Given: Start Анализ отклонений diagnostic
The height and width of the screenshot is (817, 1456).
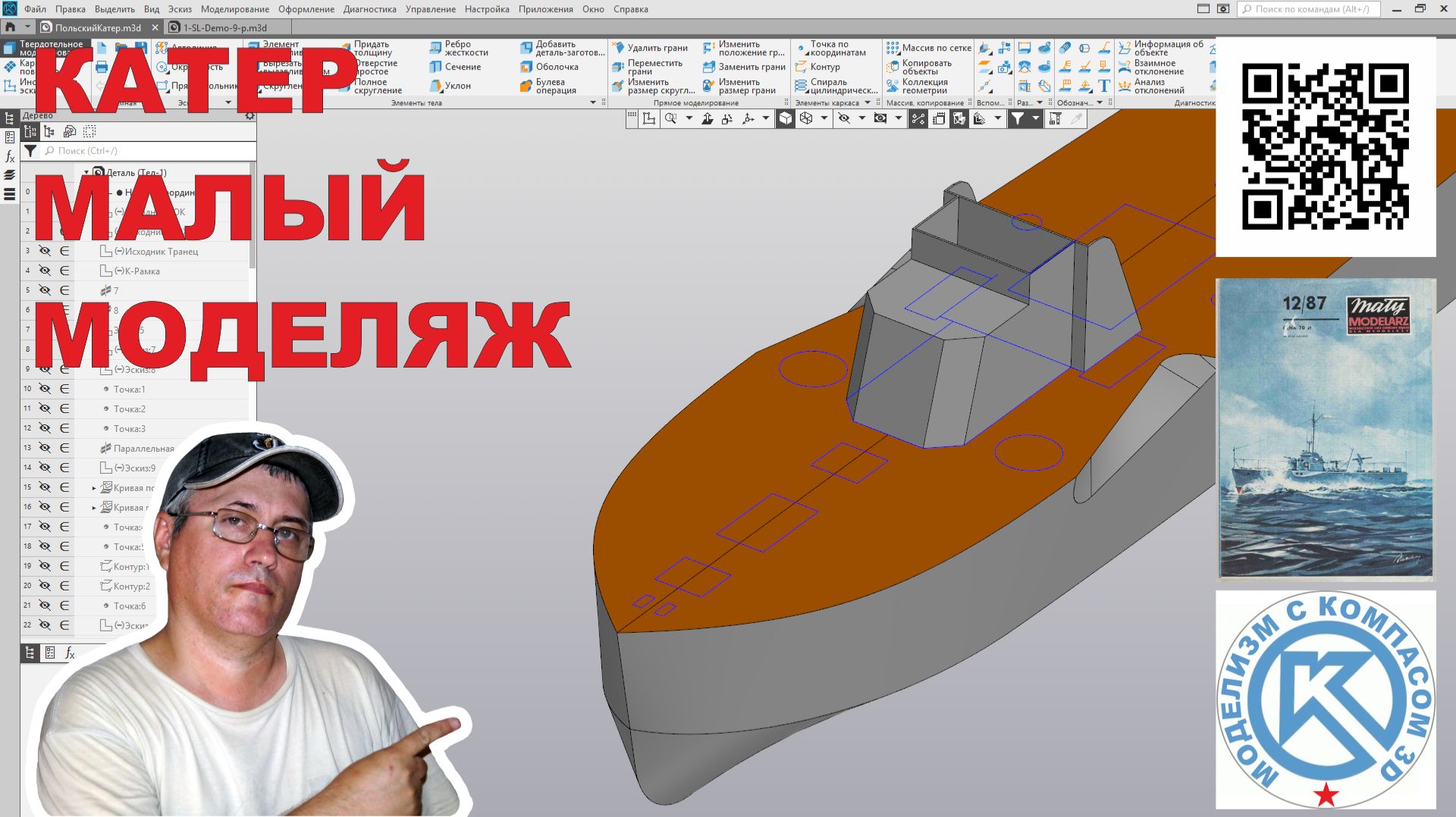Looking at the screenshot, I should point(1151,86).
